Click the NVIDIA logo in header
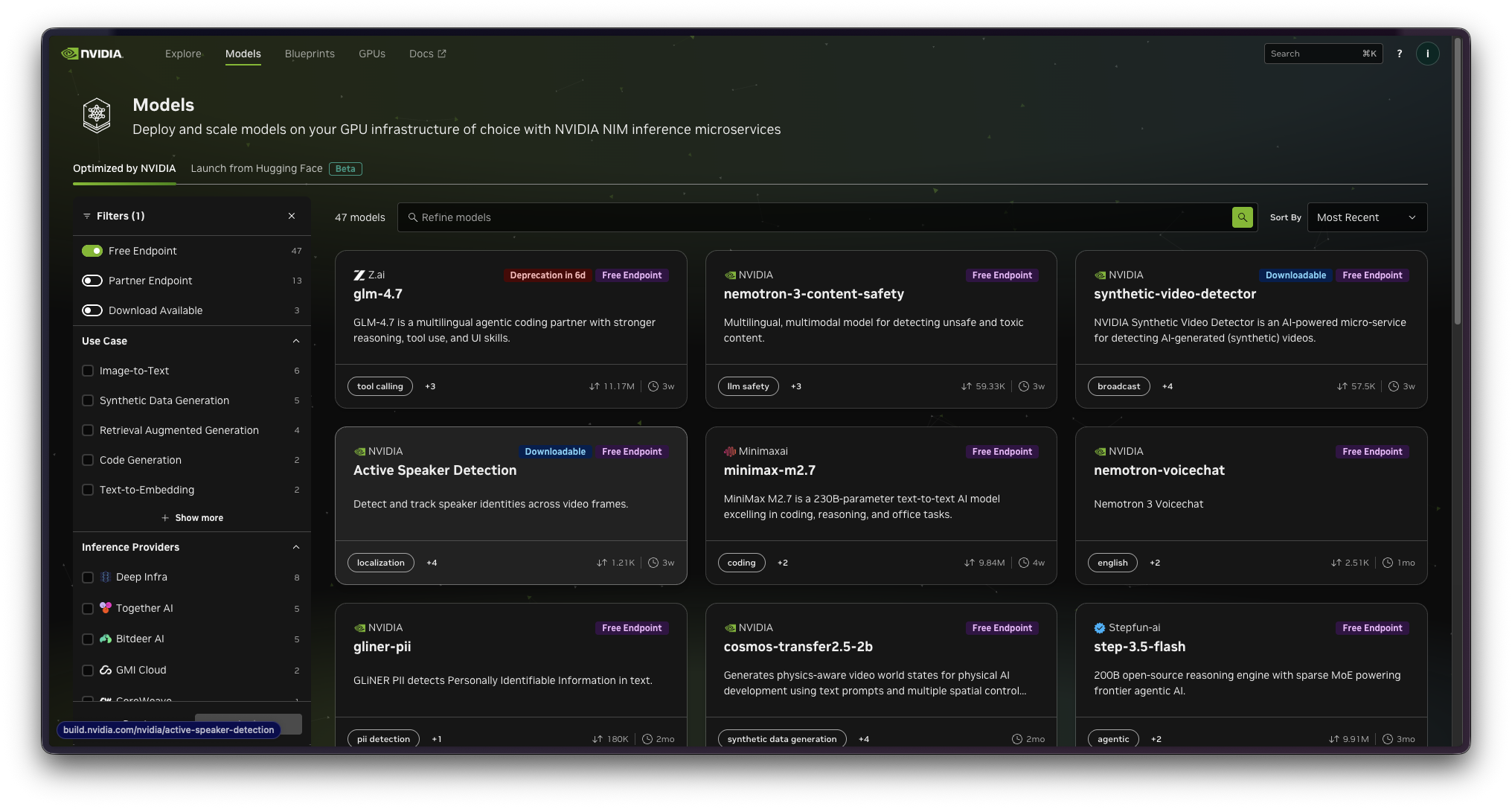Image resolution: width=1512 pixels, height=809 pixels. pyautogui.click(x=92, y=54)
